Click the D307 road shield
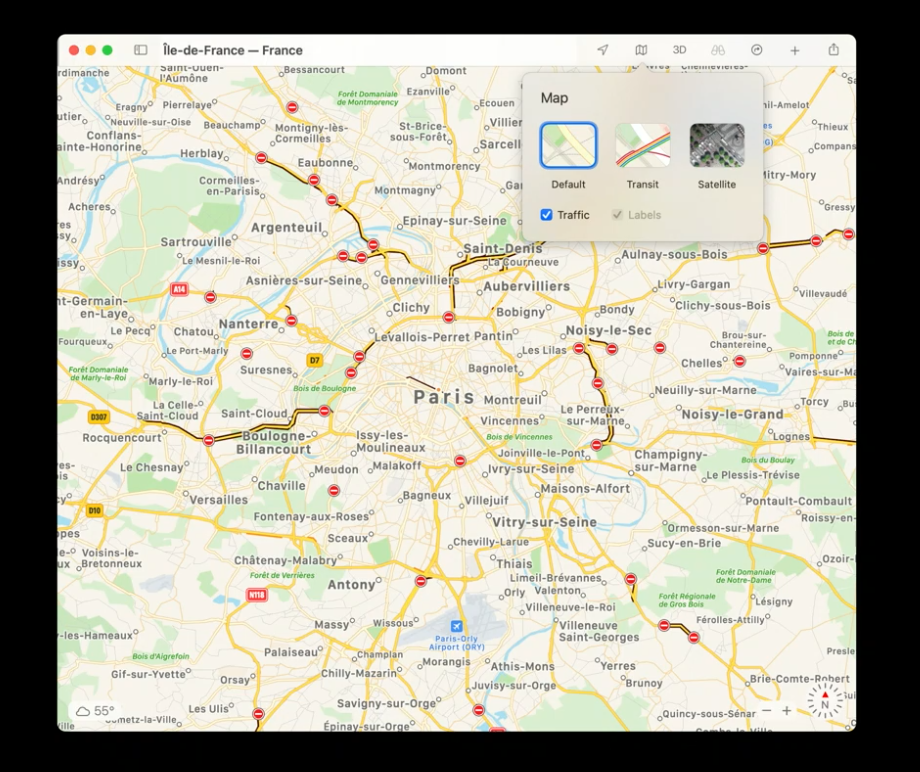The image size is (920, 772). pos(99,417)
